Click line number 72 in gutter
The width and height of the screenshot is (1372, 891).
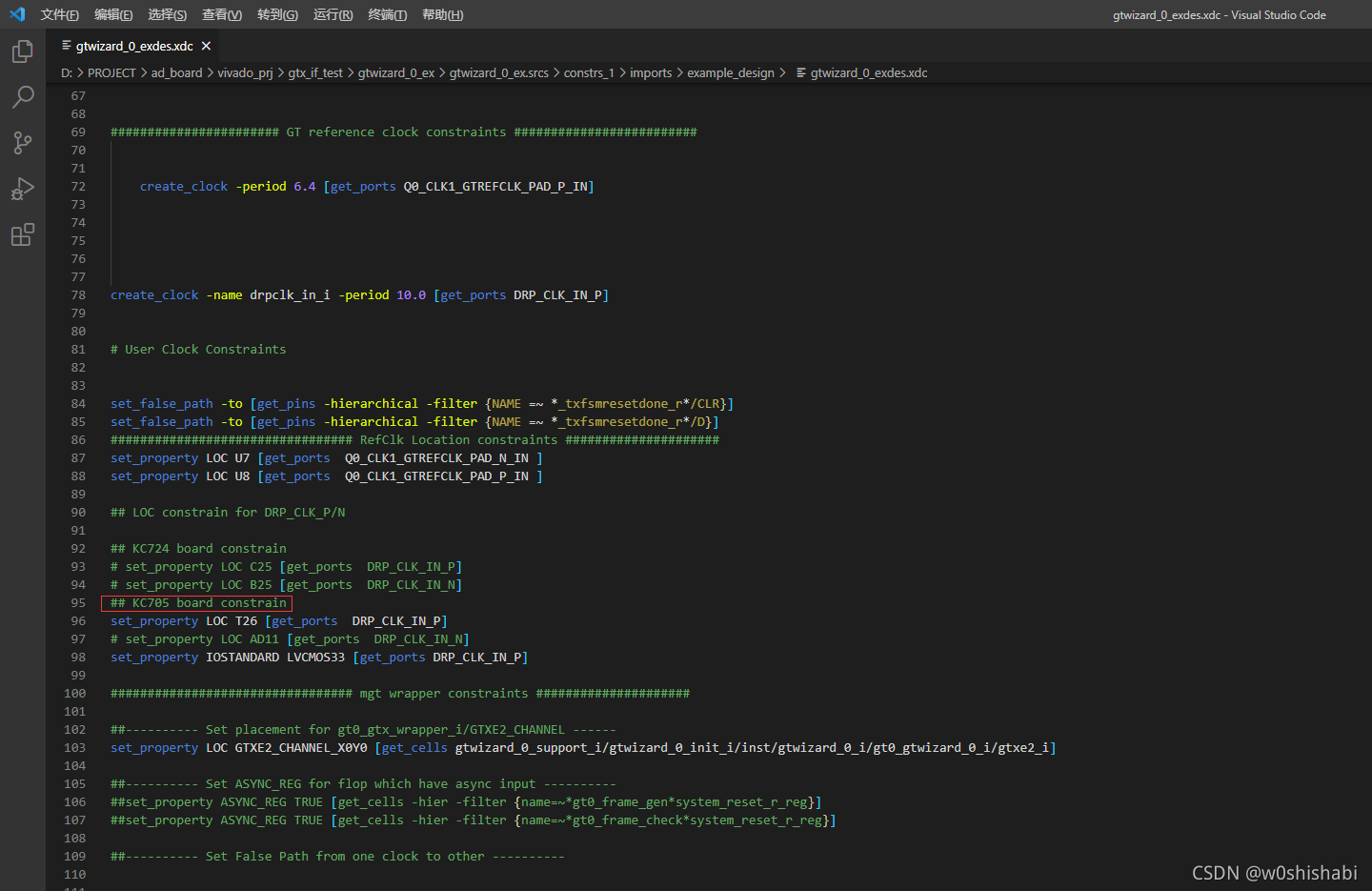(78, 187)
